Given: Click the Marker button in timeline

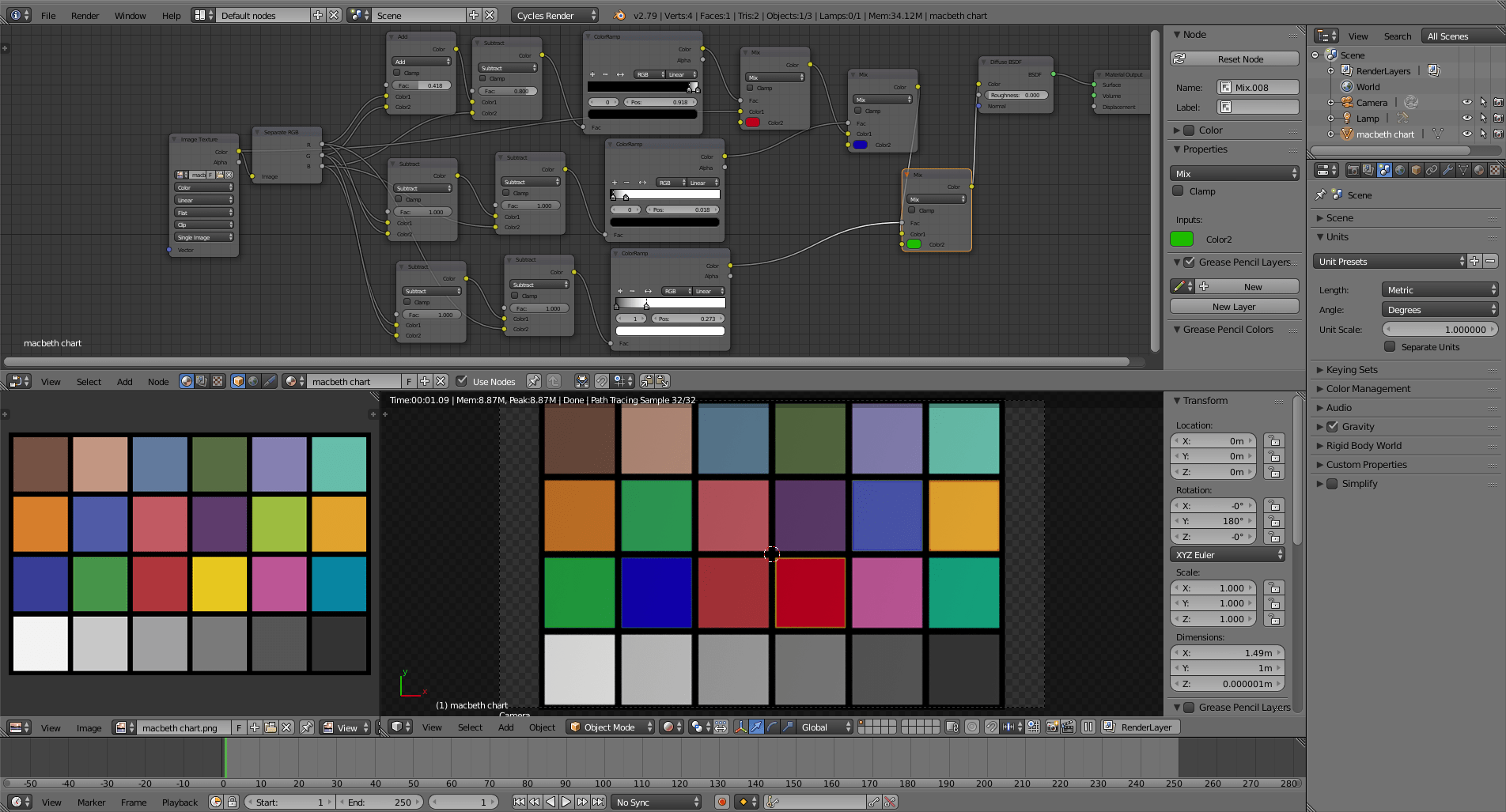Looking at the screenshot, I should 91,802.
